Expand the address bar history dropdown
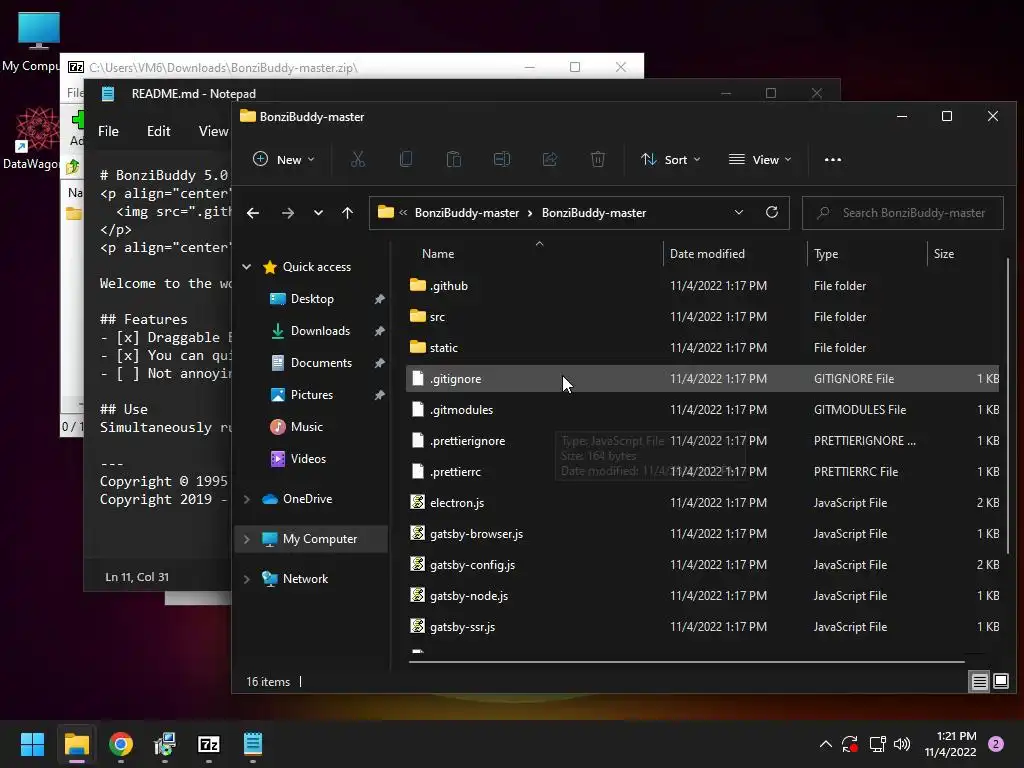Screen dimensions: 1024x768 pos(739,212)
